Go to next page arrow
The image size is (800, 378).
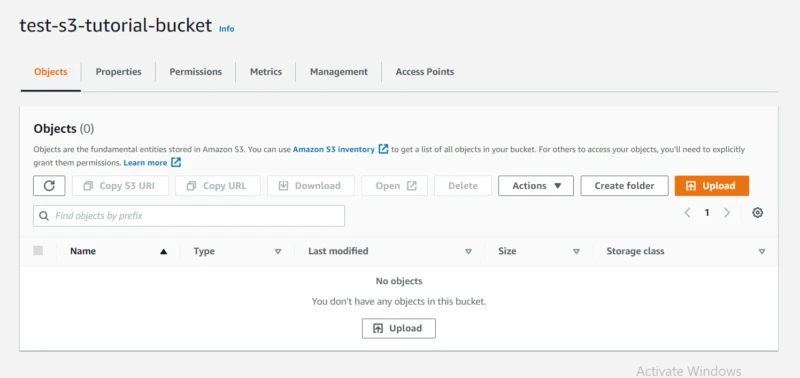(727, 213)
